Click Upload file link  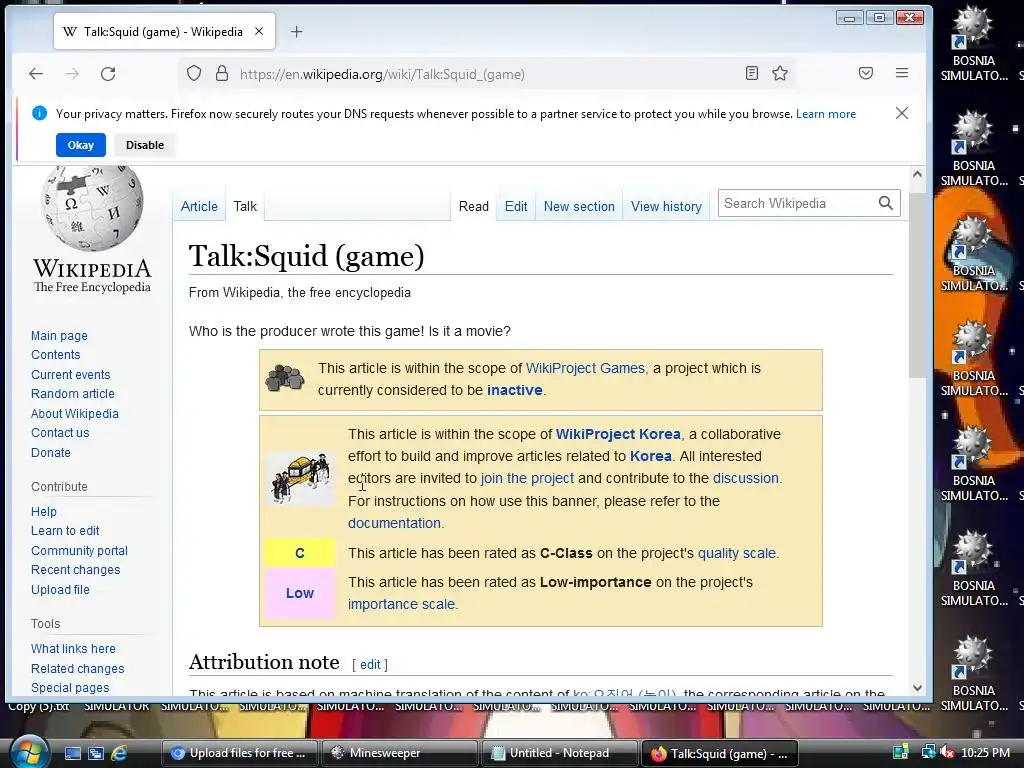click(x=60, y=590)
